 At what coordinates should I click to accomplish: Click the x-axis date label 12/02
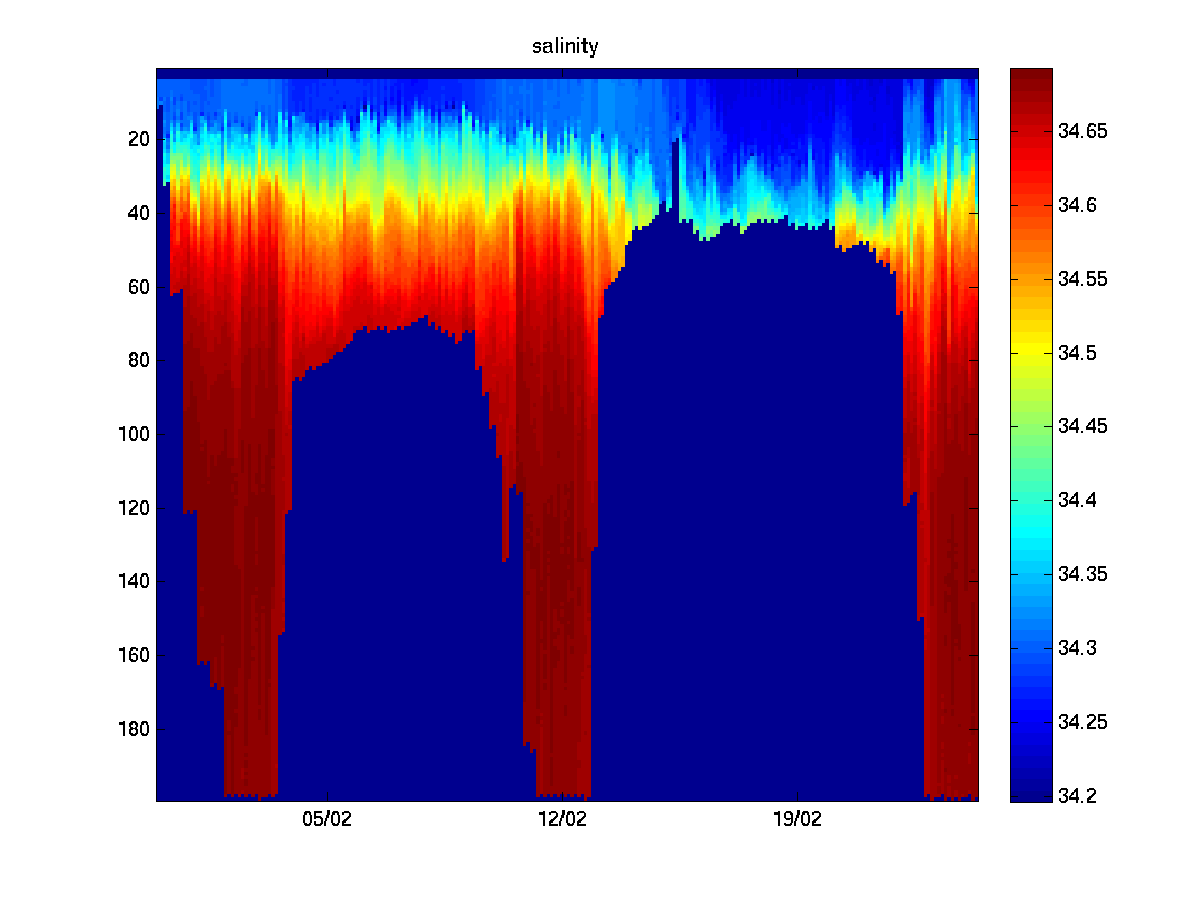(x=562, y=820)
